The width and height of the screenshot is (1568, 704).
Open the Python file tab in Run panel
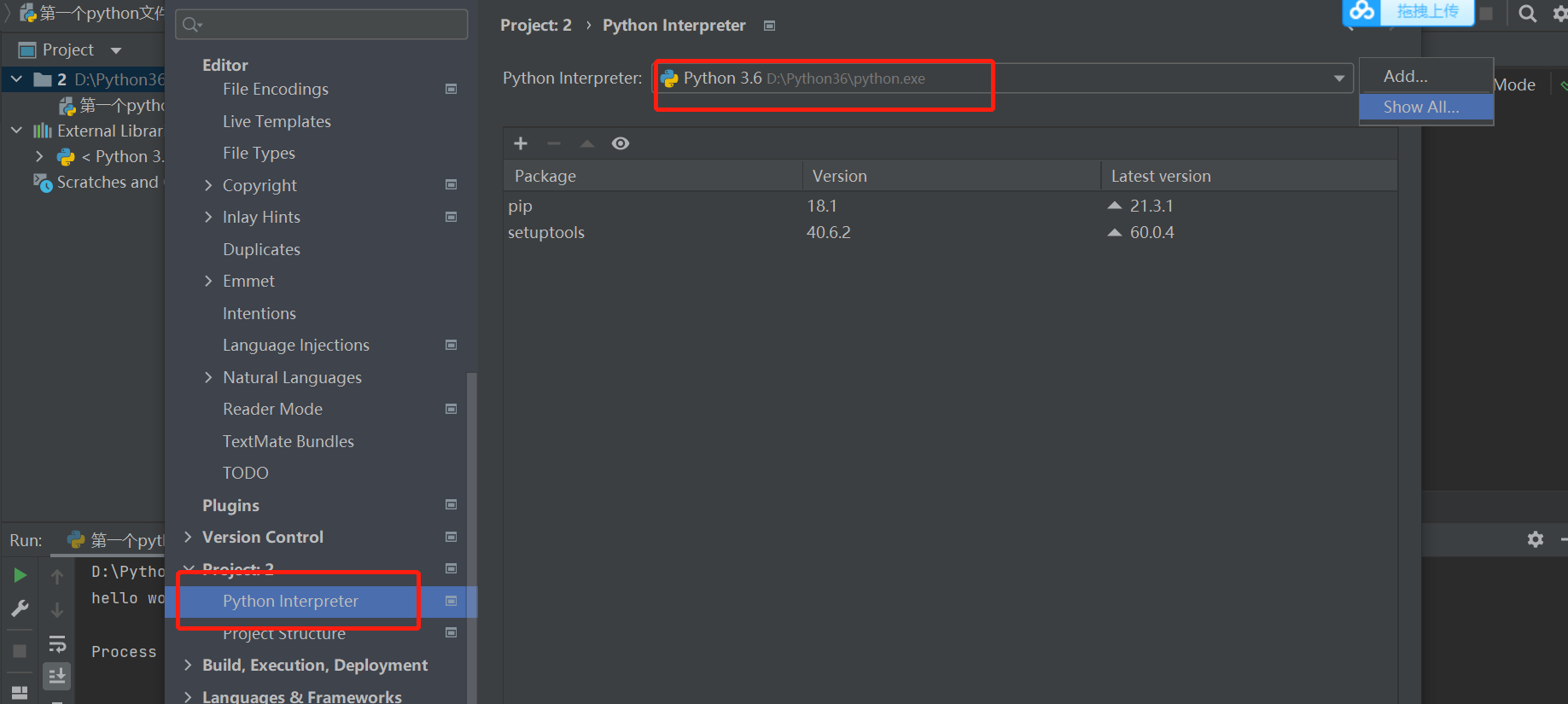point(116,540)
